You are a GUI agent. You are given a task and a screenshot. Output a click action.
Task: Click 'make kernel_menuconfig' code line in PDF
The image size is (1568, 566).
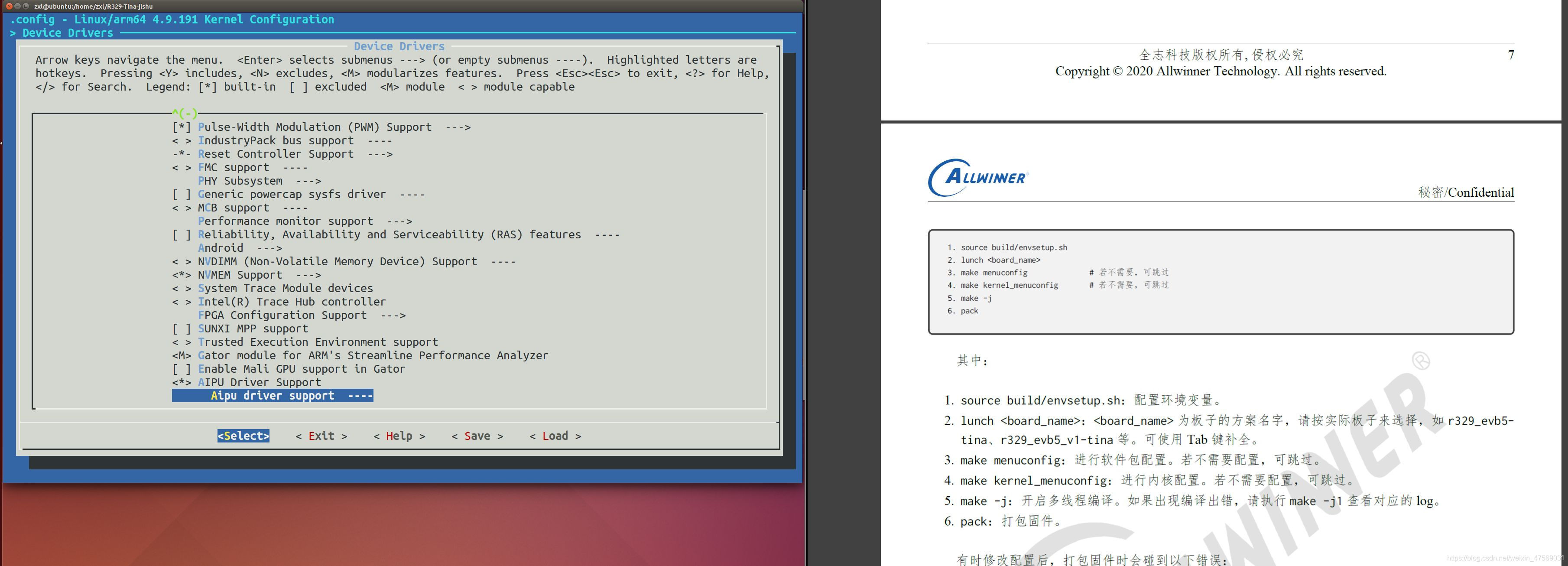tap(1009, 285)
